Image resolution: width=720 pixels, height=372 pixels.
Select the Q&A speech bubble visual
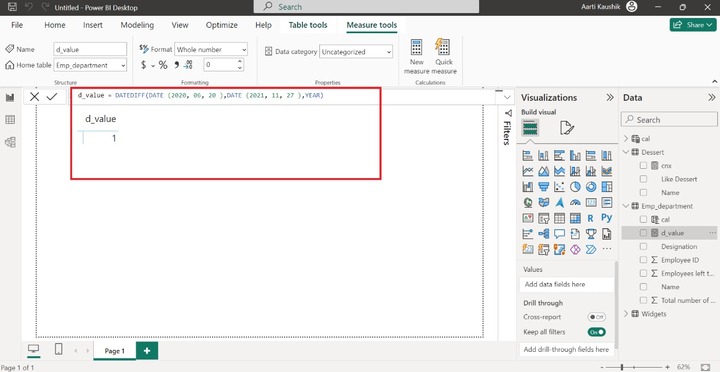(559, 234)
